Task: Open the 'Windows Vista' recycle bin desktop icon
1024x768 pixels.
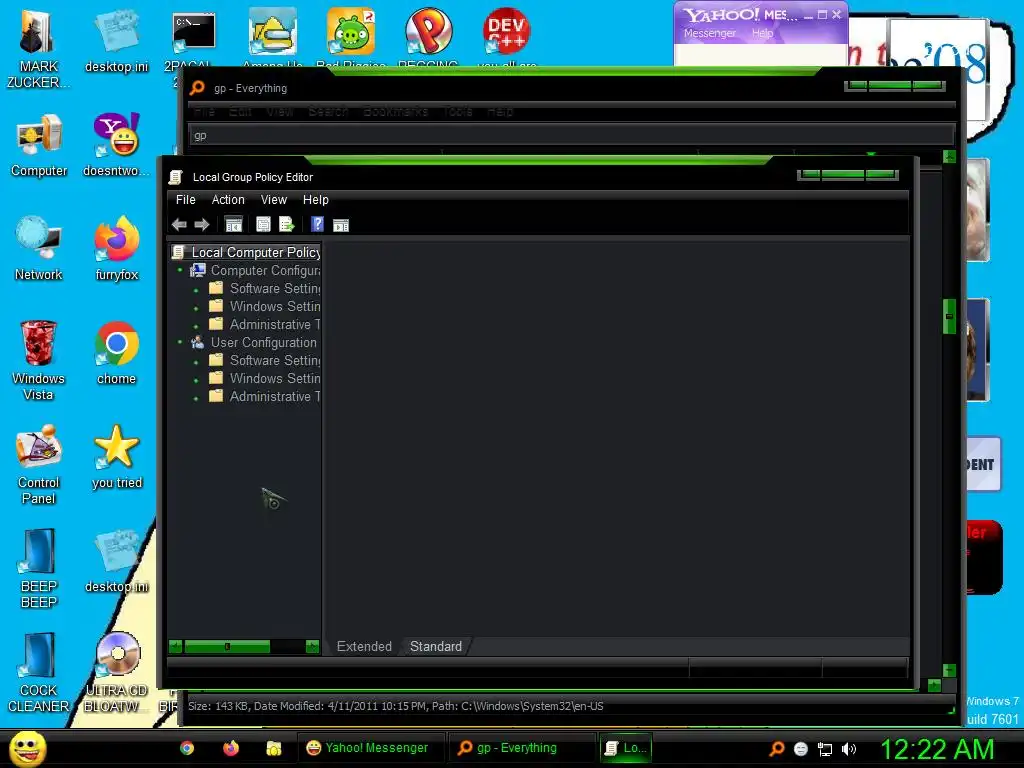Action: coord(39,360)
